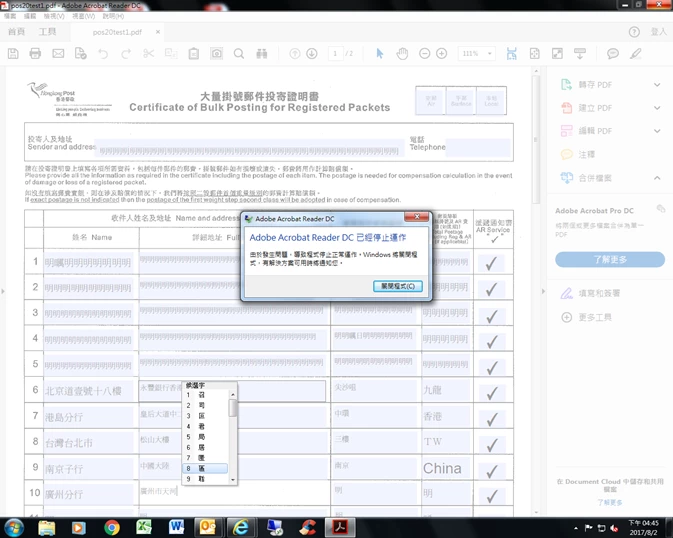Open the Home tab
The height and width of the screenshot is (538, 673).
16,32
